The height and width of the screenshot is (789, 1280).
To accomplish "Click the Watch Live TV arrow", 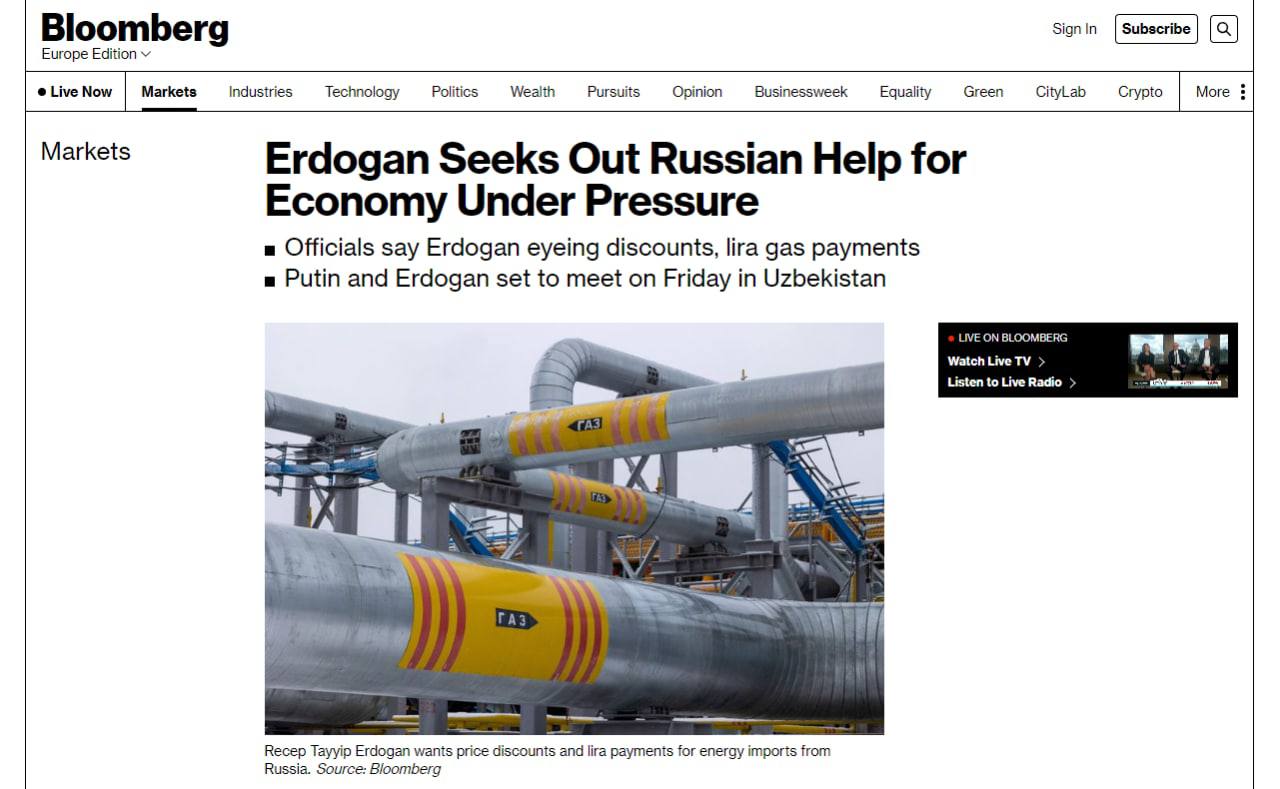I will (x=1042, y=362).
